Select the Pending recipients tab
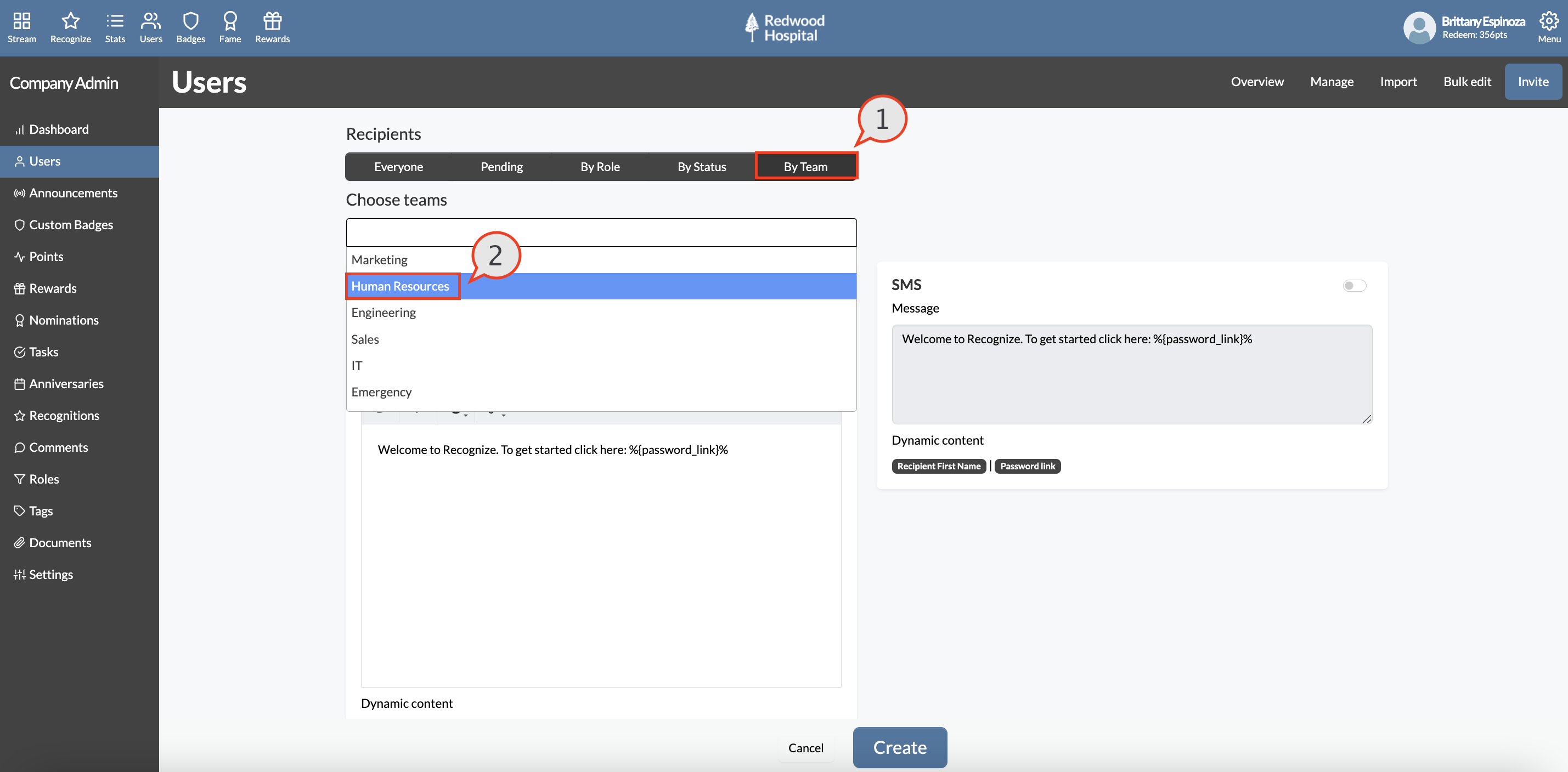The width and height of the screenshot is (1568, 772). [x=501, y=167]
